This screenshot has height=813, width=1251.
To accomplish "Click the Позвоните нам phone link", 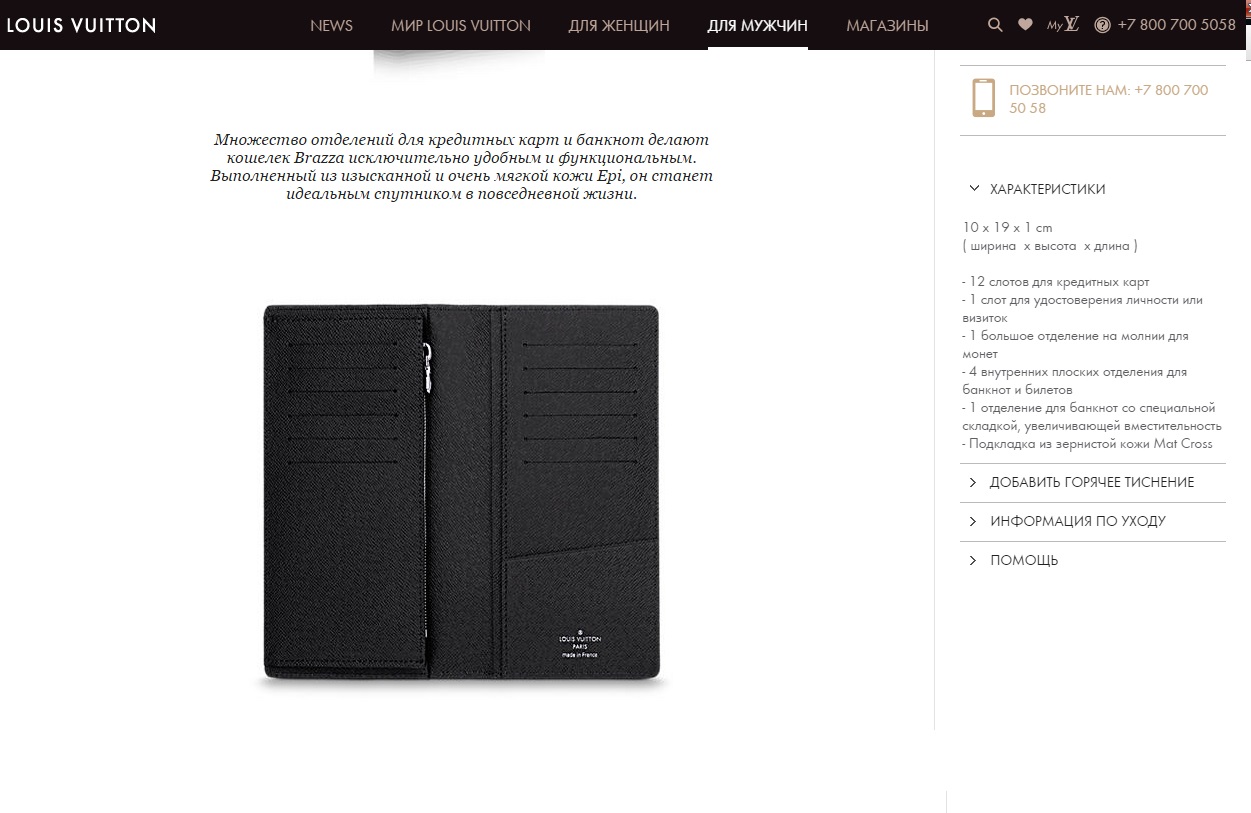I will 1108,99.
